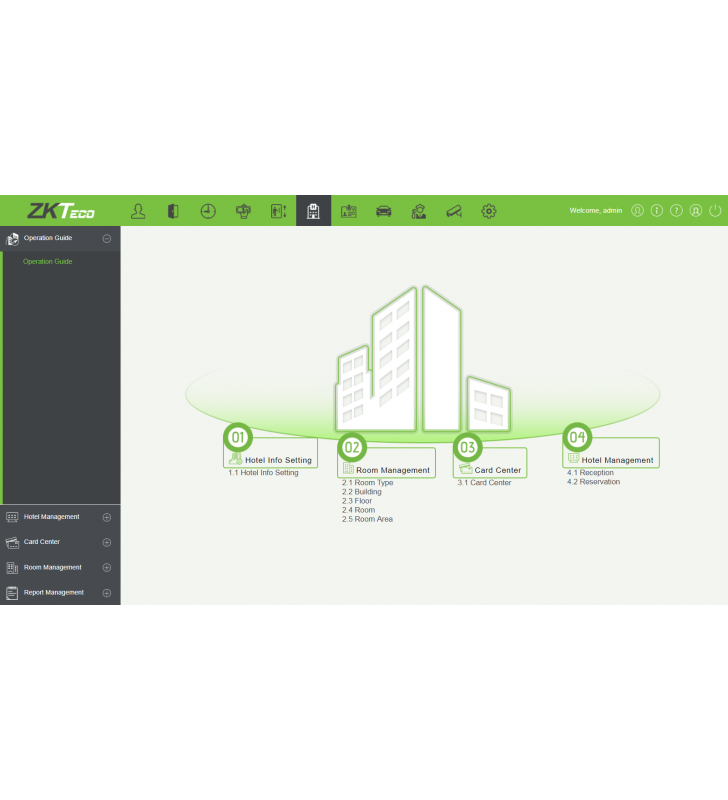
Task: Click the Operation Guide sidebar header label
Action: (x=48, y=238)
